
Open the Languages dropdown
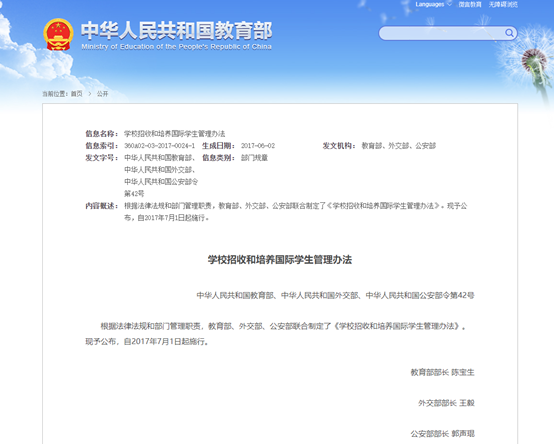[433, 4]
